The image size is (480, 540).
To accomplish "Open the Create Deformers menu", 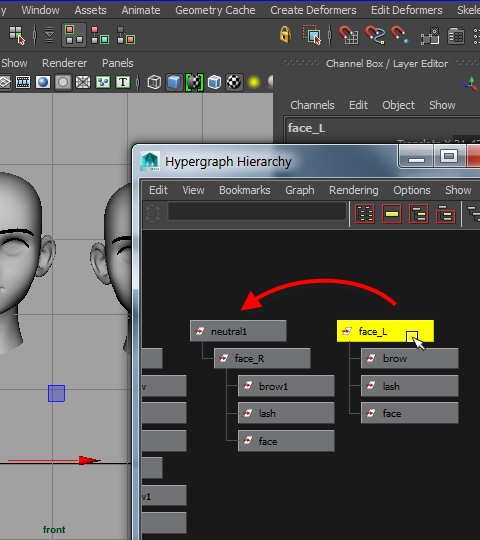I will click(313, 10).
